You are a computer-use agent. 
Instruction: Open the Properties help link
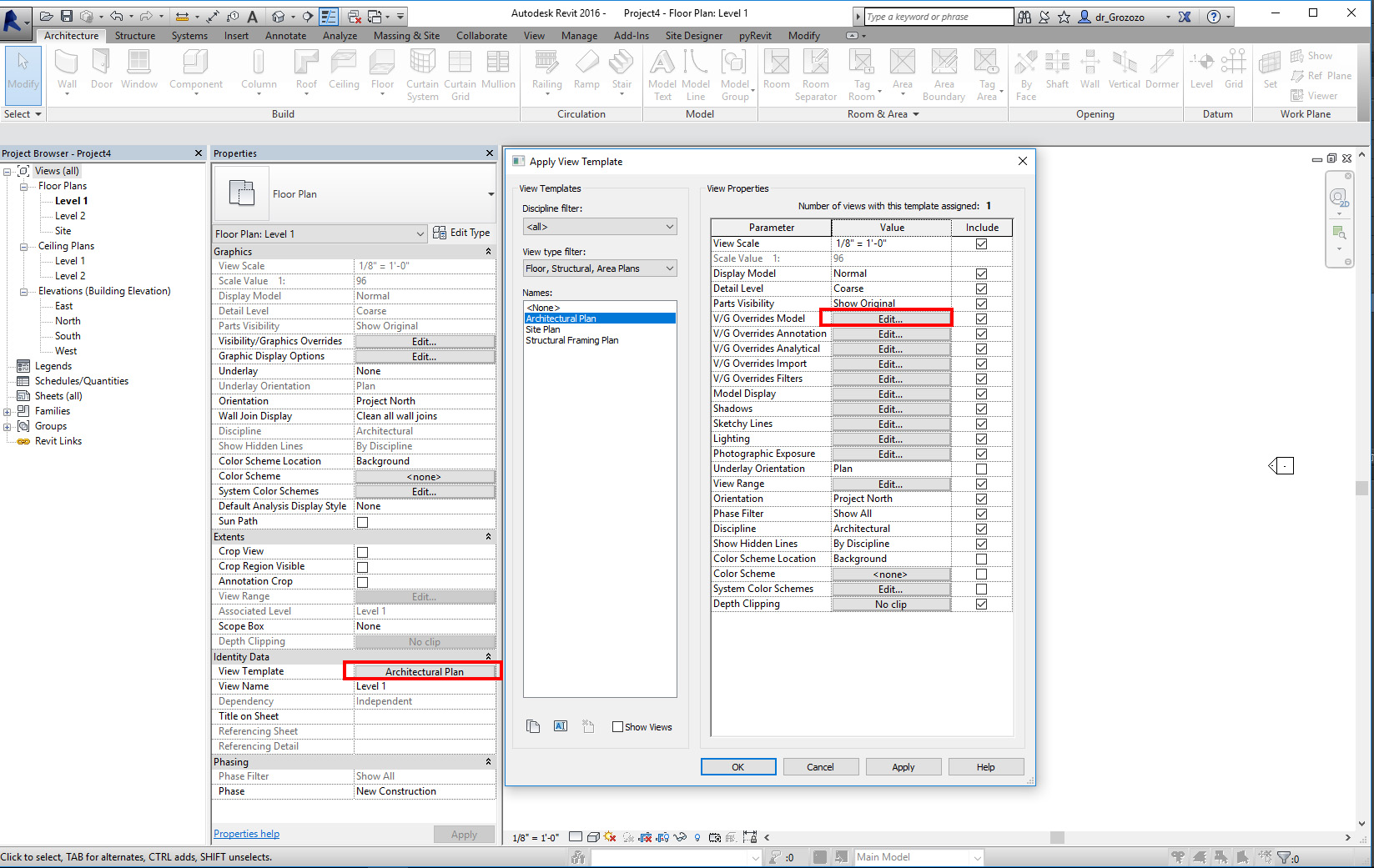point(246,834)
